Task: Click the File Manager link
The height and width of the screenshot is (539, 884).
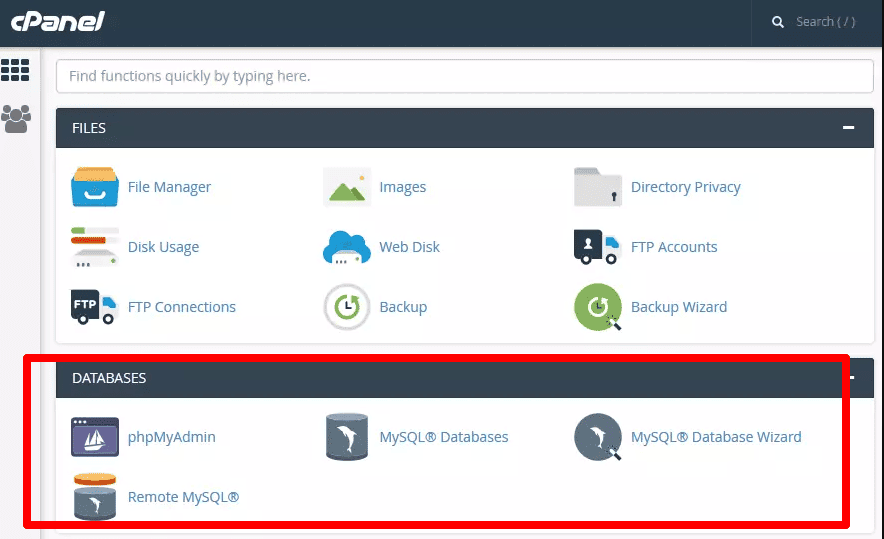Action: tap(169, 187)
